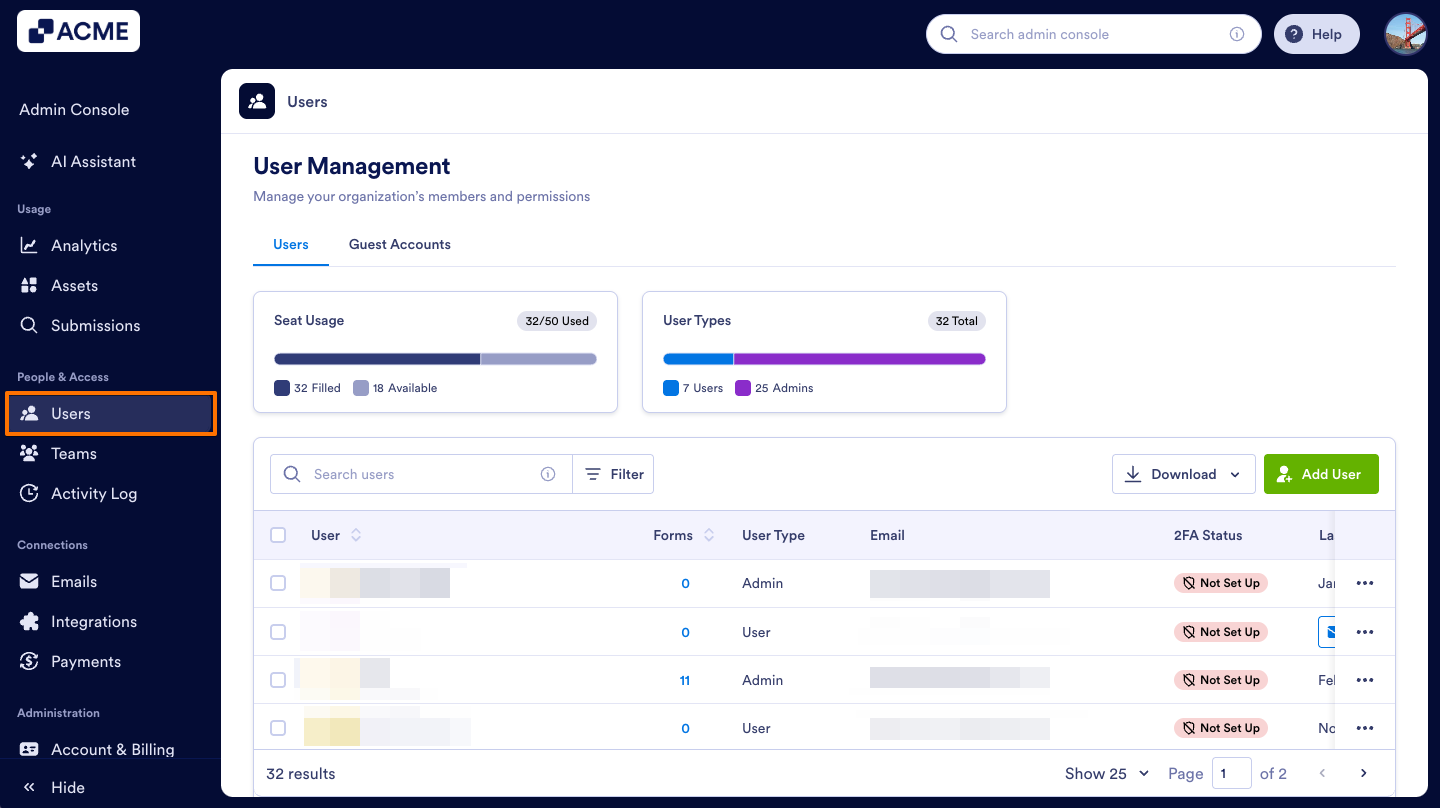This screenshot has width=1440, height=808.
Task: Open the Show 25 results dropdown
Action: [1105, 773]
